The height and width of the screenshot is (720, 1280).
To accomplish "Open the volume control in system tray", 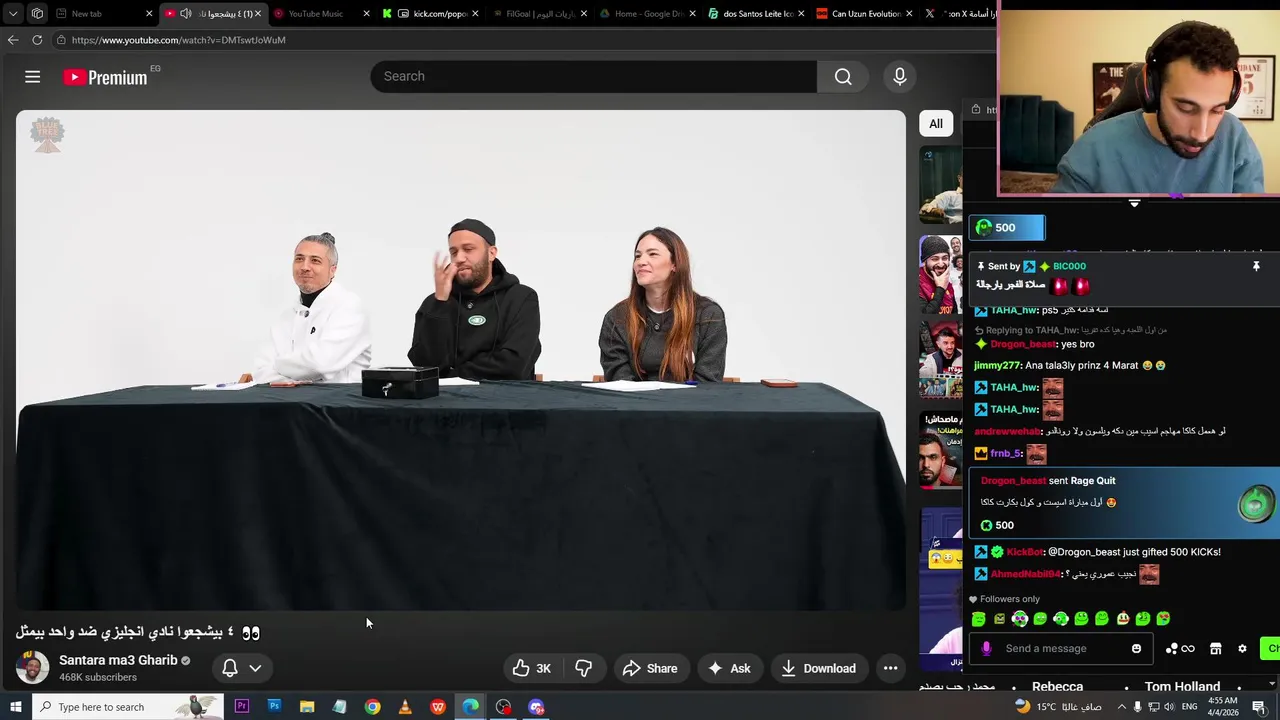I will [1171, 707].
